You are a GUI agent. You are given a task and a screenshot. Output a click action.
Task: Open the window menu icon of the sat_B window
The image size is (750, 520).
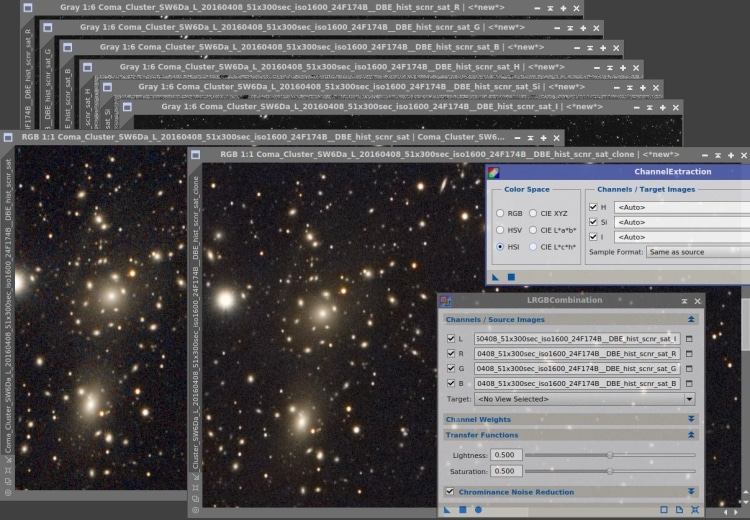point(67,47)
